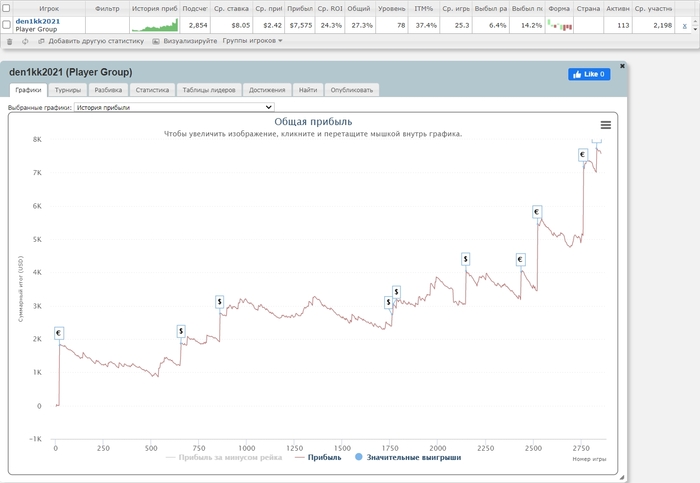This screenshot has width=700, height=483.
Task: Click the Визуализируйте button
Action: tap(190, 41)
